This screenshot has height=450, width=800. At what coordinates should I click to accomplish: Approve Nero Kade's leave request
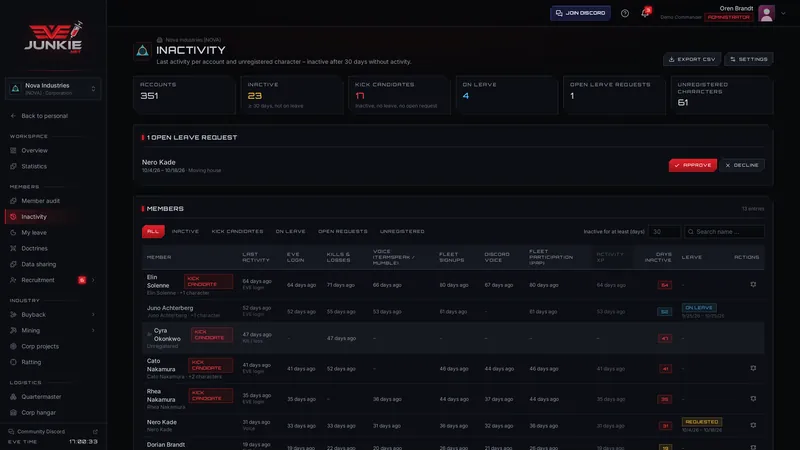point(692,165)
